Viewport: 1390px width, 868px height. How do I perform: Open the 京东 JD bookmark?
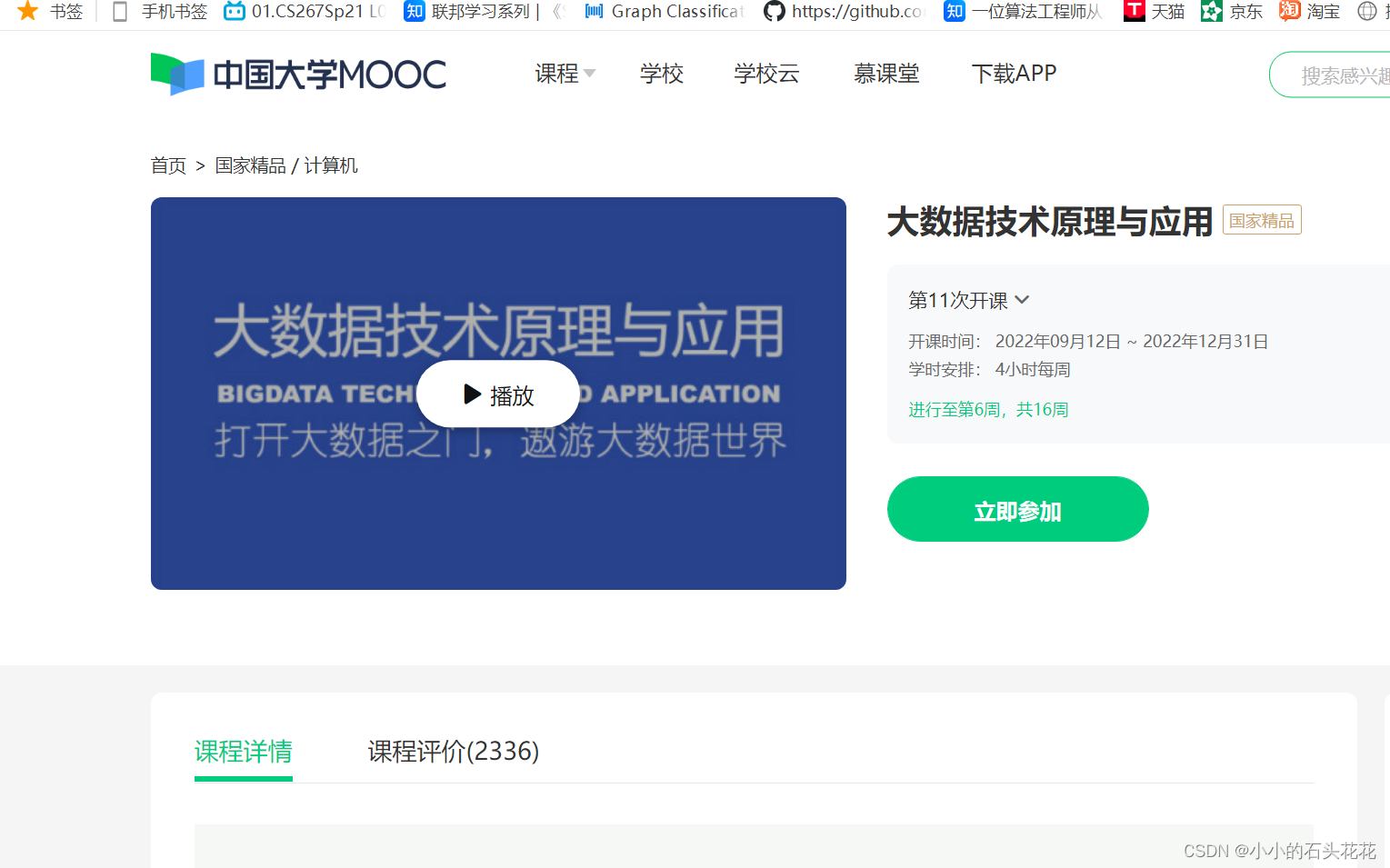pos(1232,11)
